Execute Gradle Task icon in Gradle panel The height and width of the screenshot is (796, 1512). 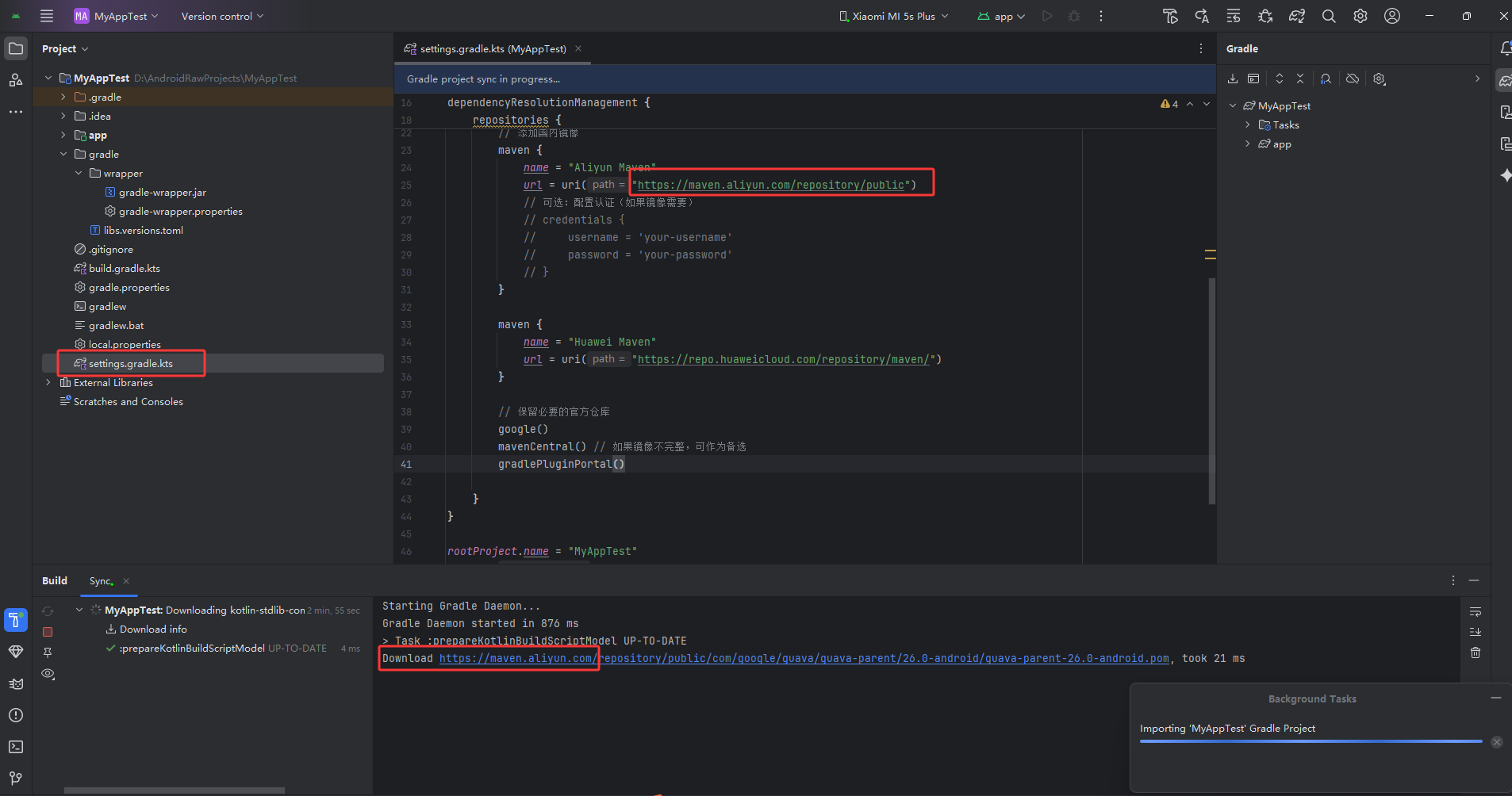pos(1253,78)
